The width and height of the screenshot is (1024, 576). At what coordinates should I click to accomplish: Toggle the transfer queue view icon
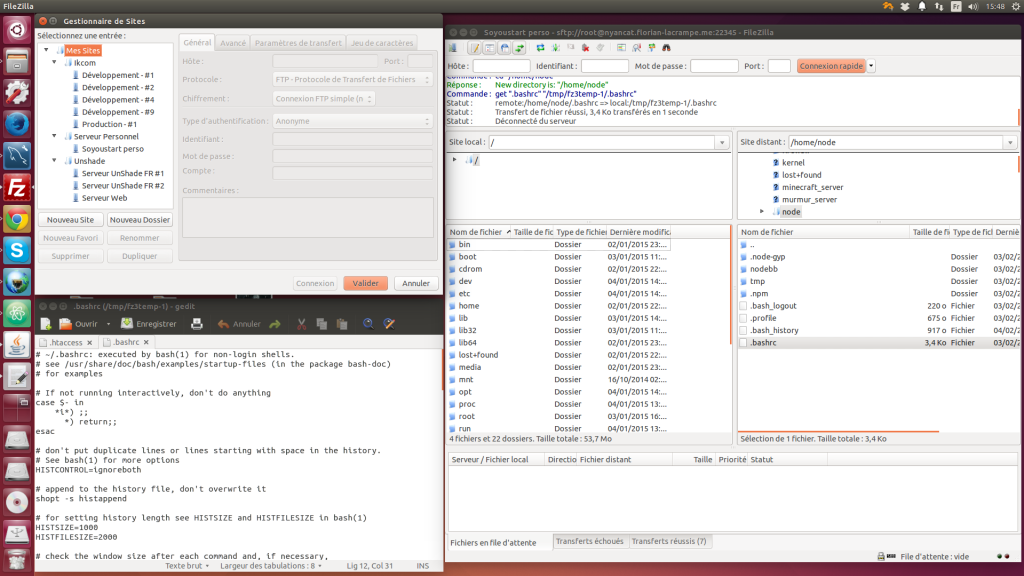pos(518,48)
